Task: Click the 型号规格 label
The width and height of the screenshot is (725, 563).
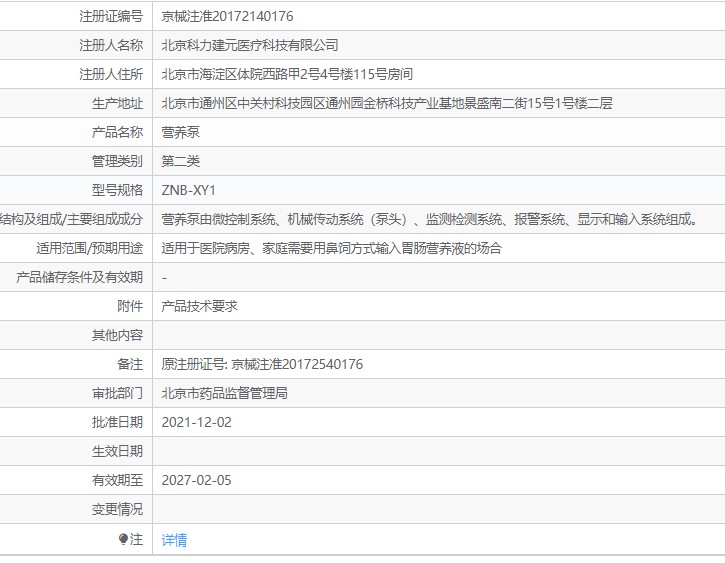Action: click(117, 190)
